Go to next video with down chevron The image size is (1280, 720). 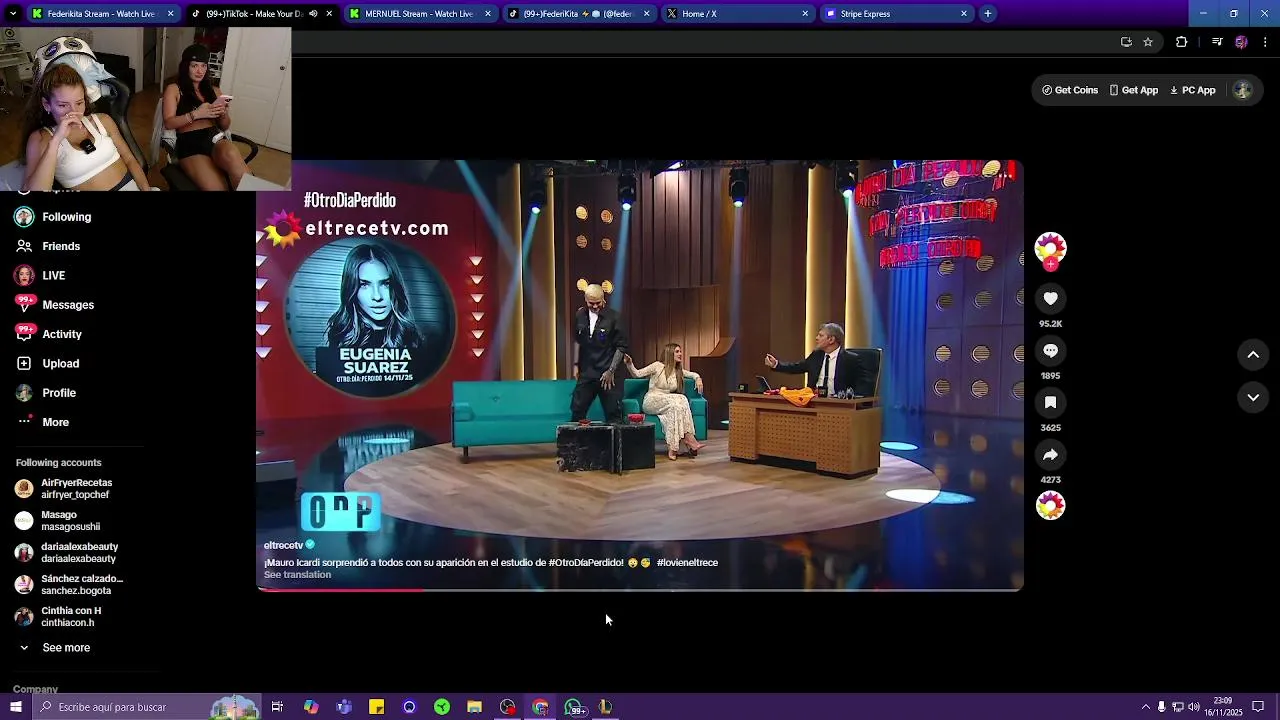pos(1253,397)
